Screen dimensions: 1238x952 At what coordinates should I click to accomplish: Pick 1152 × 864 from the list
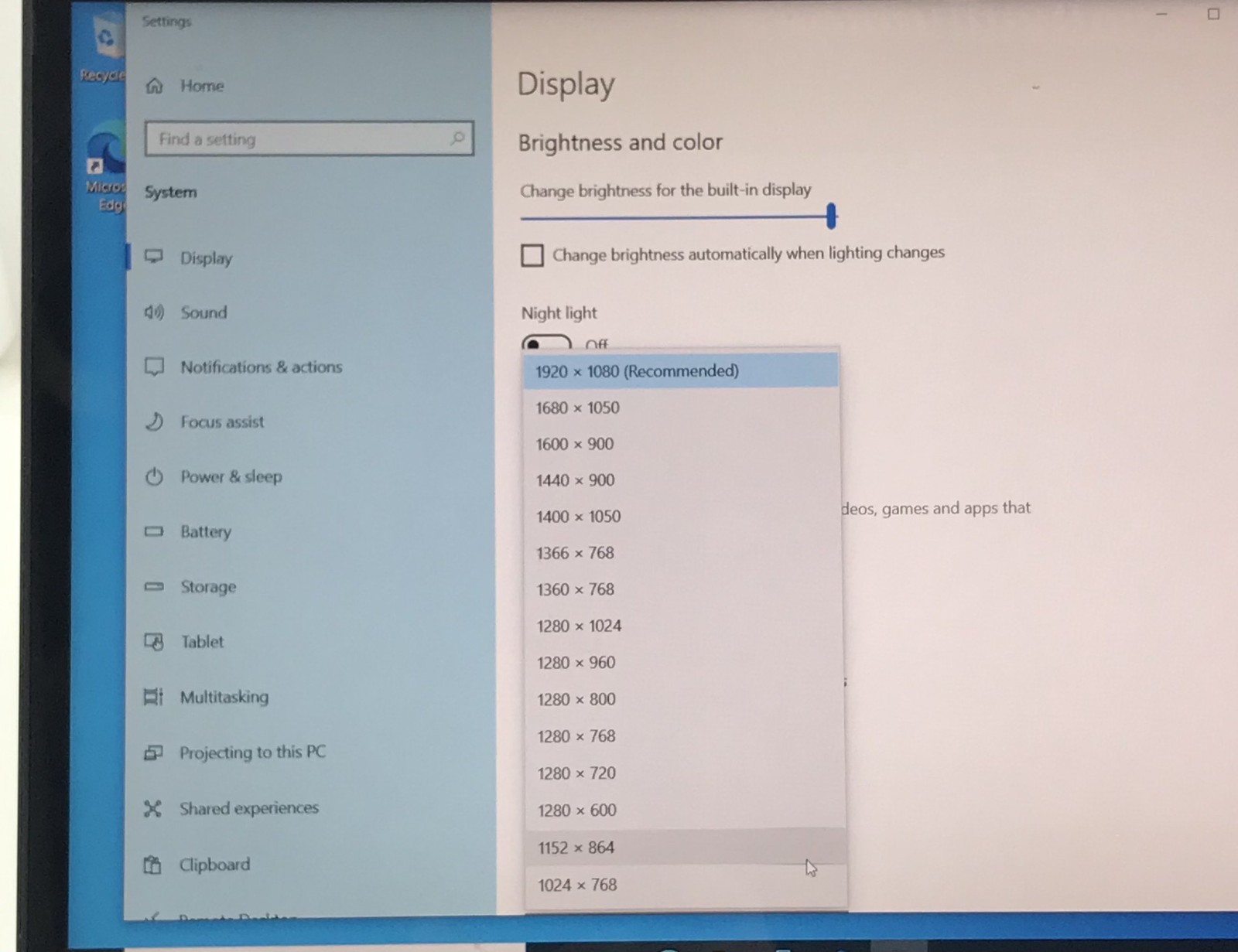[686, 848]
